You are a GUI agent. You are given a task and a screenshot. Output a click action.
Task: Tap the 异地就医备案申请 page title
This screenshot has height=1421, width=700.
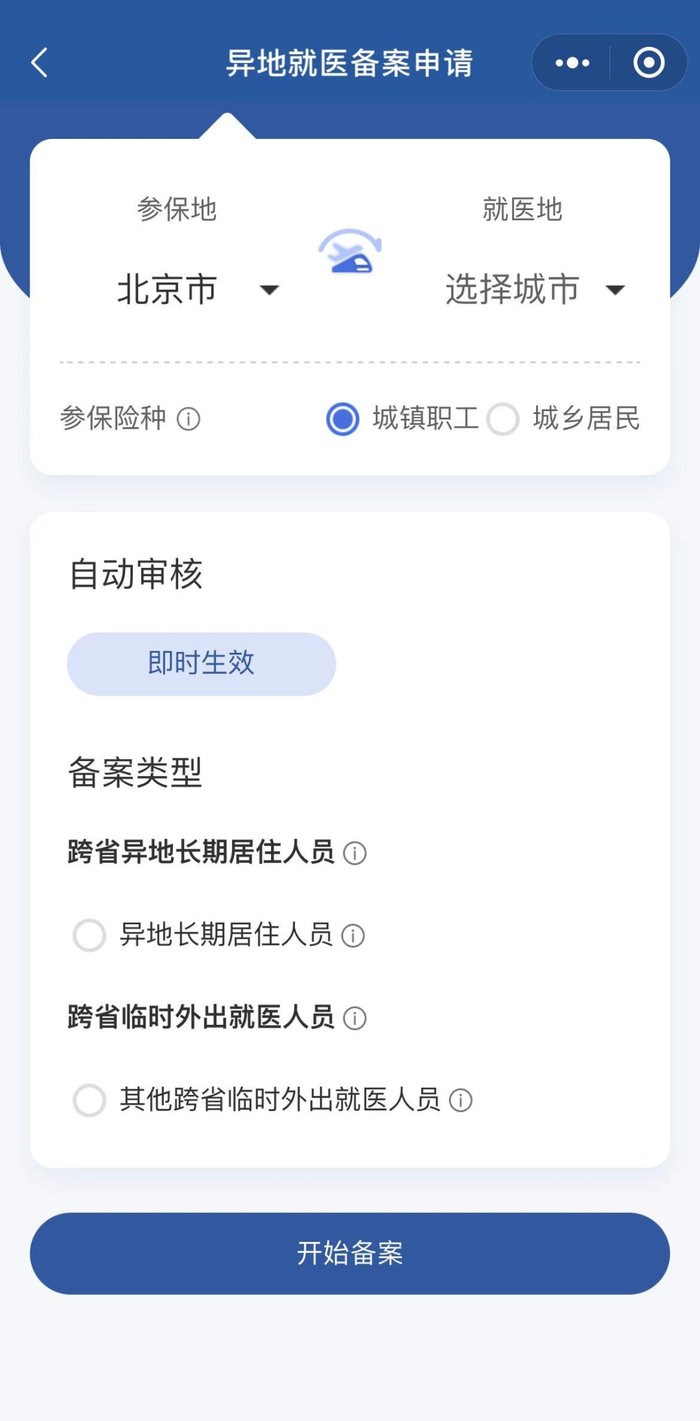pyautogui.click(x=349, y=63)
